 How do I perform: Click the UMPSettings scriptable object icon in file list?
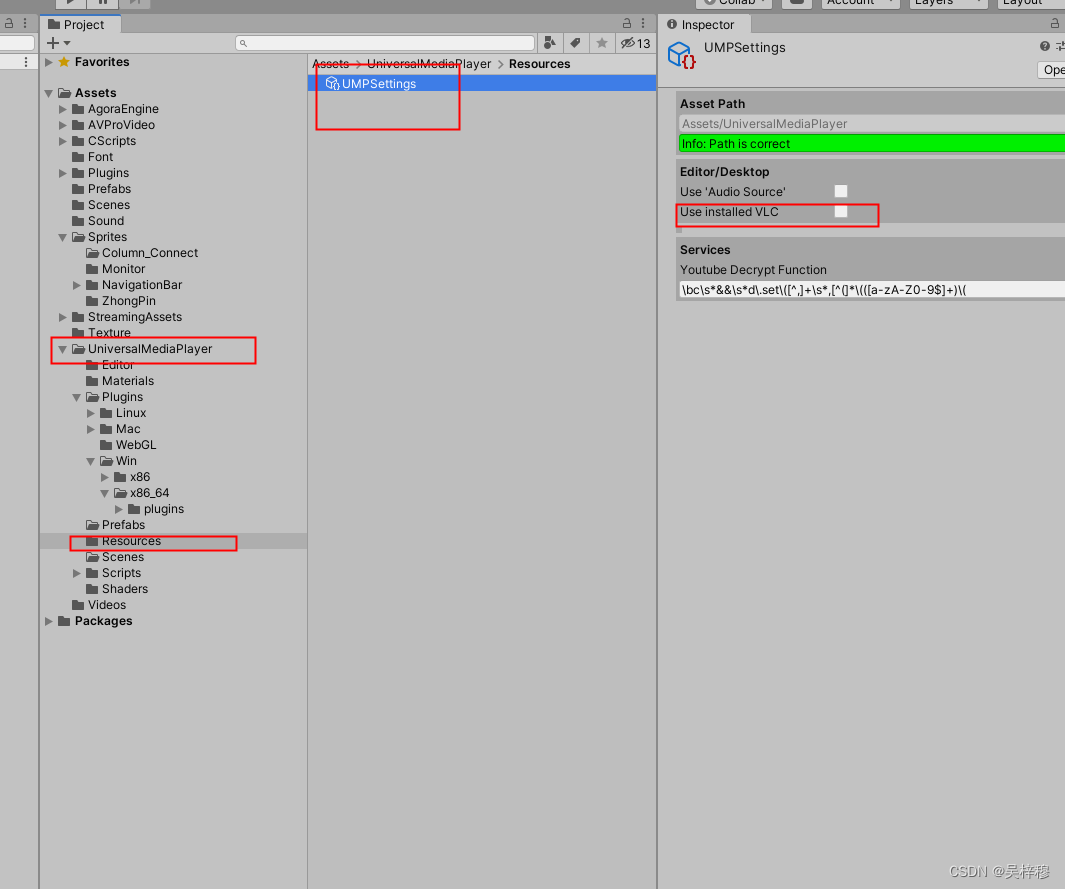(x=332, y=84)
